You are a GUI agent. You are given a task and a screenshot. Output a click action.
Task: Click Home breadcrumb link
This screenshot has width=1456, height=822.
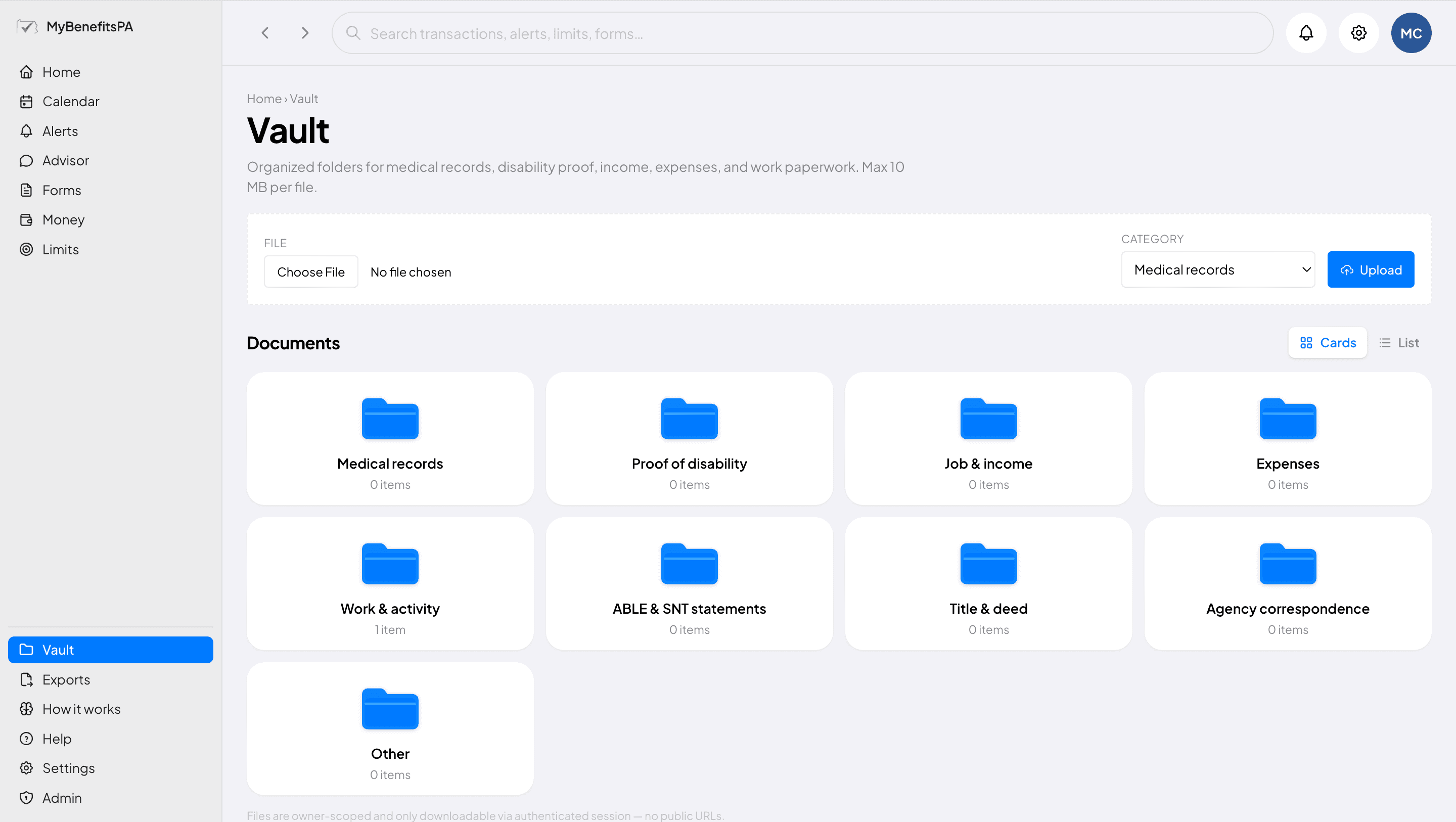click(264, 99)
